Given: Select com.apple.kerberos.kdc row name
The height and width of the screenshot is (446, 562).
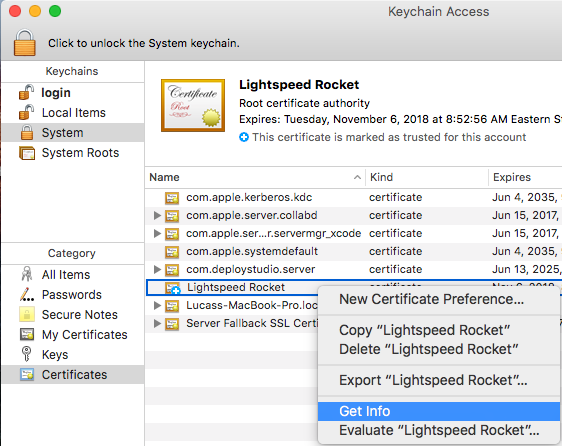Looking at the screenshot, I should [249, 198].
